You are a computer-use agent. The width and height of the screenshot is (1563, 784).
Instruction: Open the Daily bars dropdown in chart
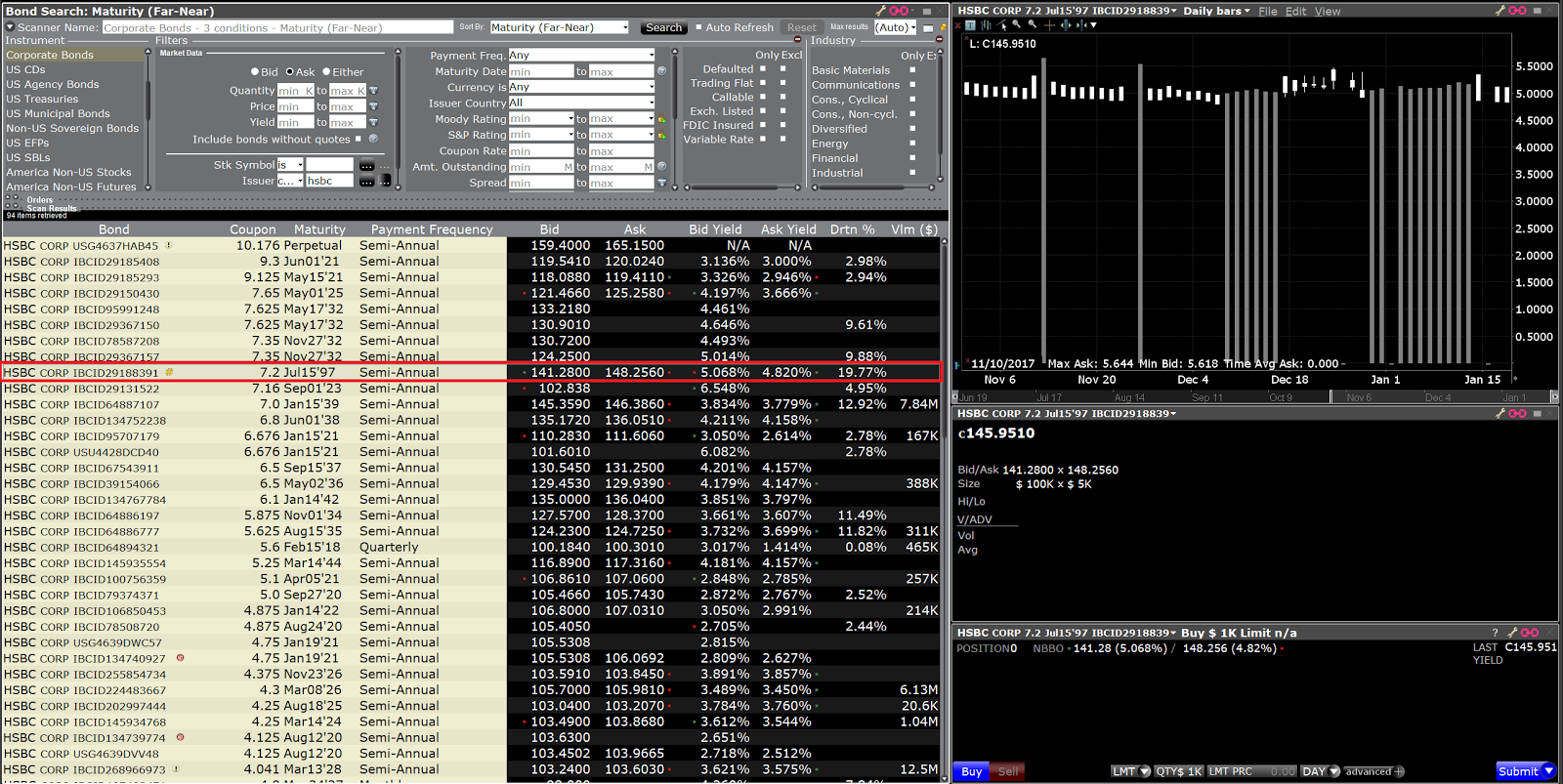tap(1216, 11)
